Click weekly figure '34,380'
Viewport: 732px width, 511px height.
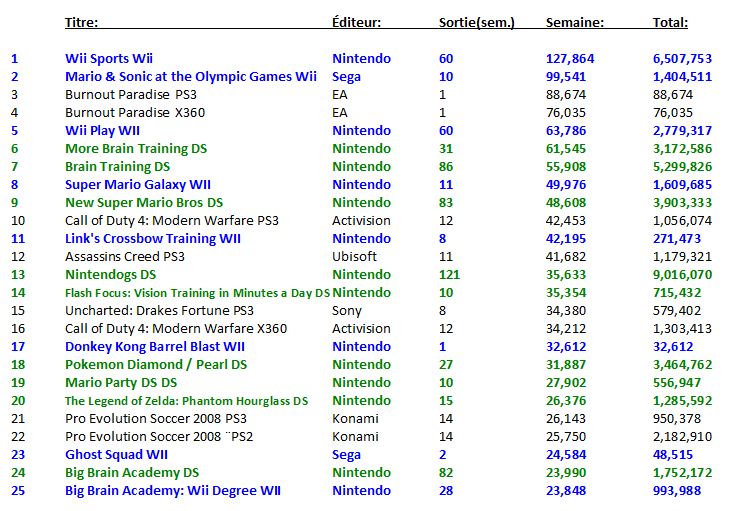[x=566, y=311]
